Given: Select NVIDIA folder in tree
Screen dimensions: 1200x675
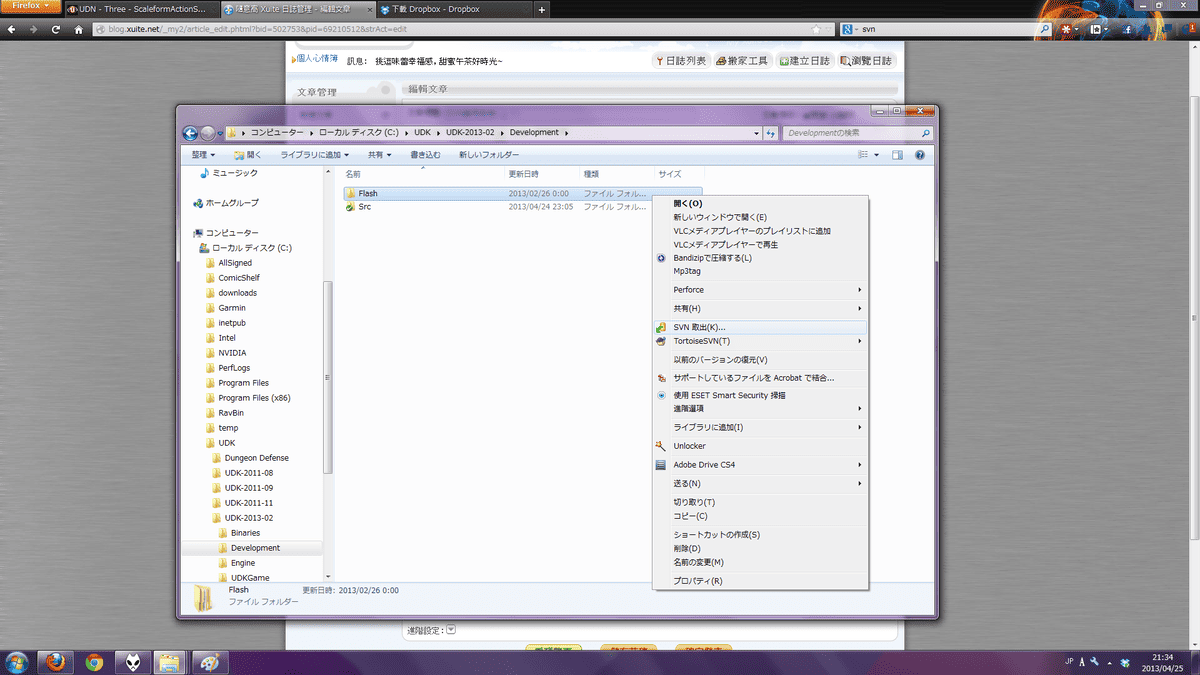Looking at the screenshot, I should tap(232, 353).
